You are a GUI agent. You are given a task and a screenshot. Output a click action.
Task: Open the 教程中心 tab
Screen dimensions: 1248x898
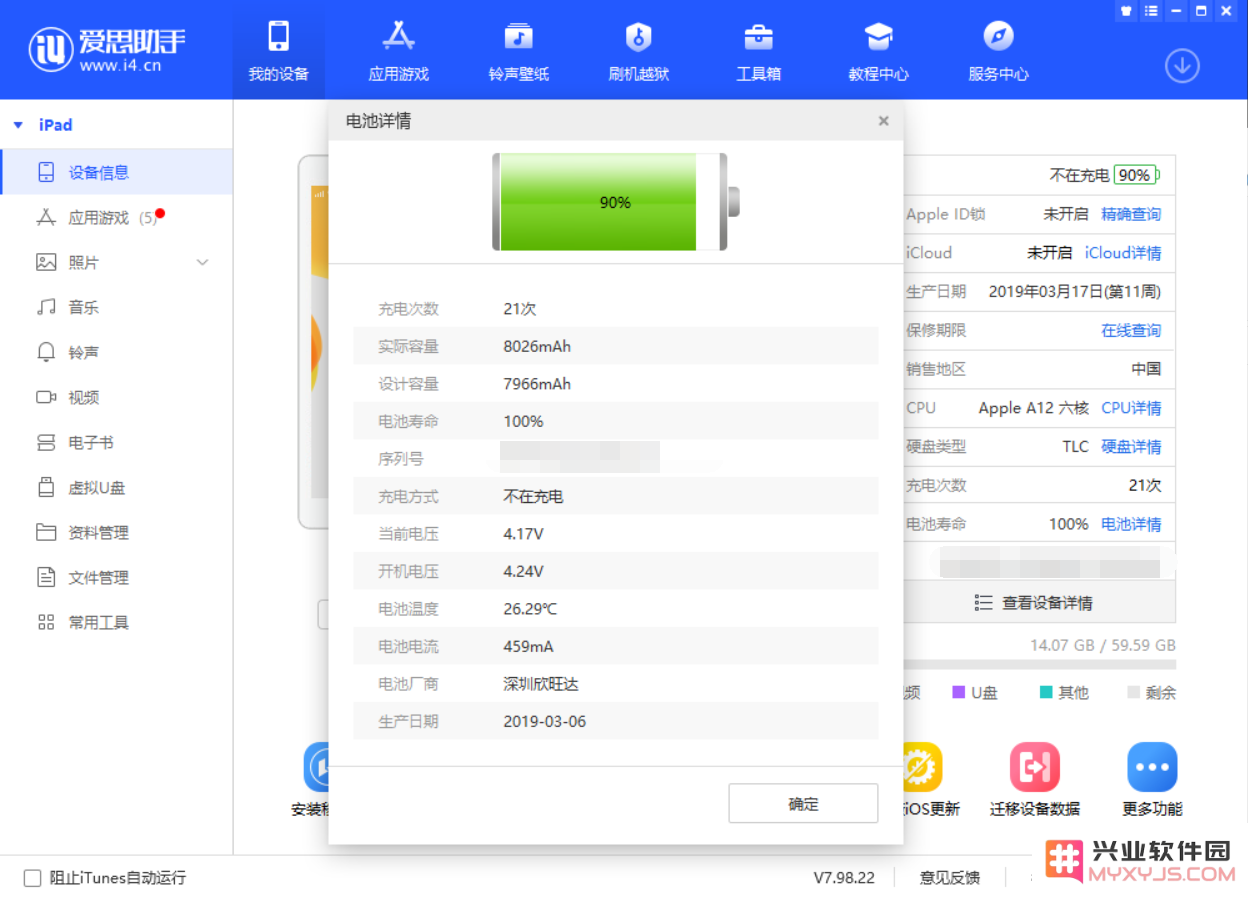pos(878,50)
